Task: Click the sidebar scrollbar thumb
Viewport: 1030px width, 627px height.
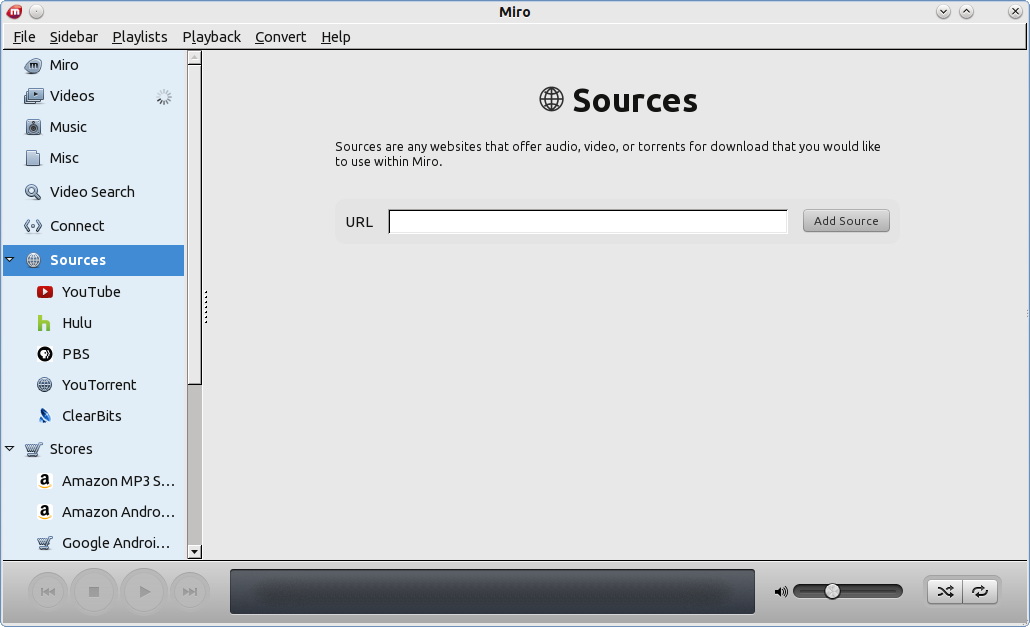Action: (194, 225)
